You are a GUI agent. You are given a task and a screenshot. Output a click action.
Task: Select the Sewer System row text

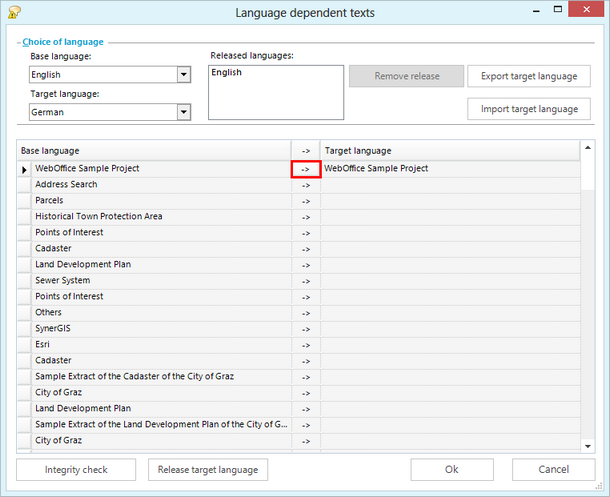63,280
